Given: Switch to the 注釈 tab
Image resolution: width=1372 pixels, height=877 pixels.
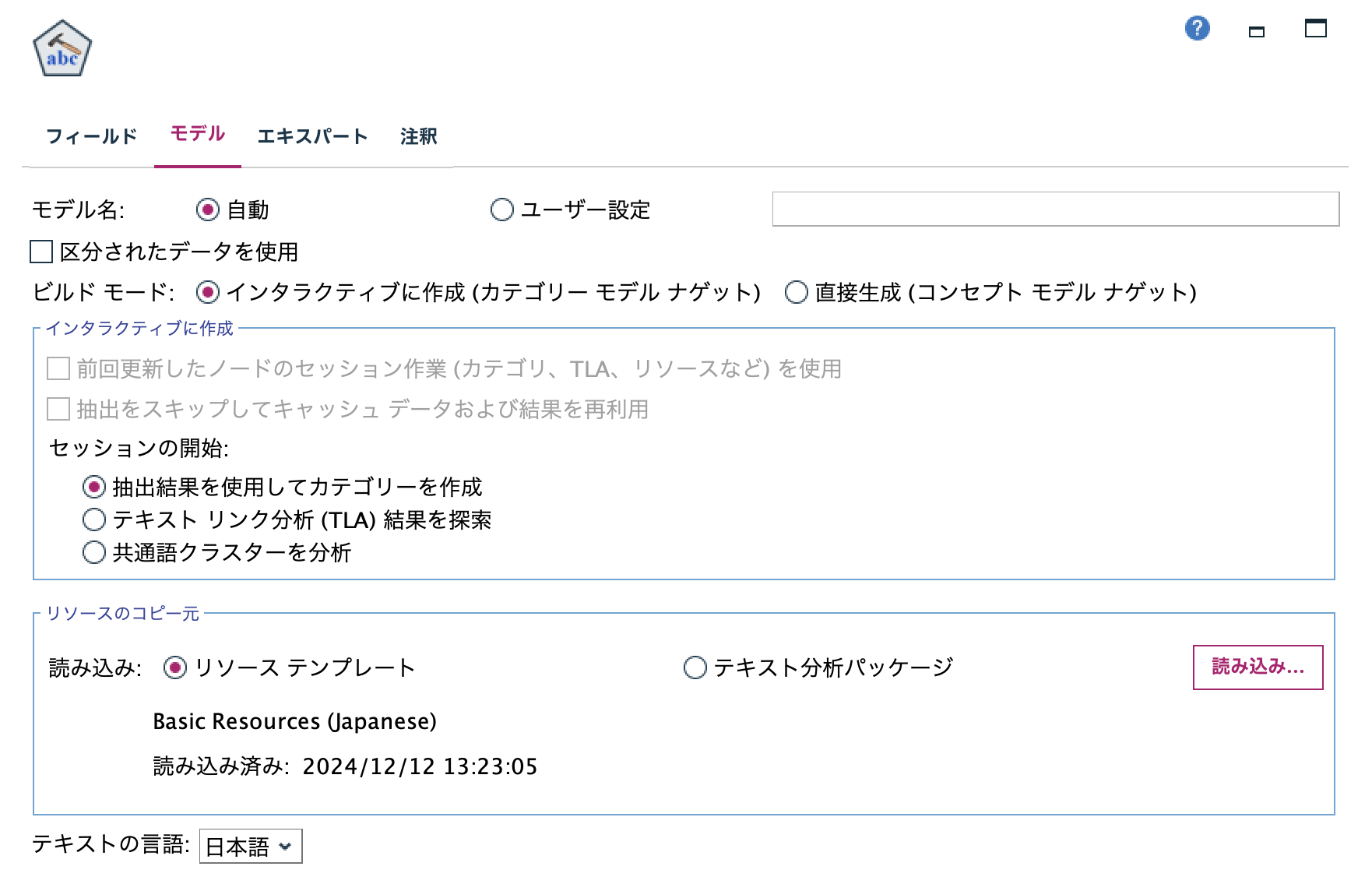Looking at the screenshot, I should coord(418,136).
